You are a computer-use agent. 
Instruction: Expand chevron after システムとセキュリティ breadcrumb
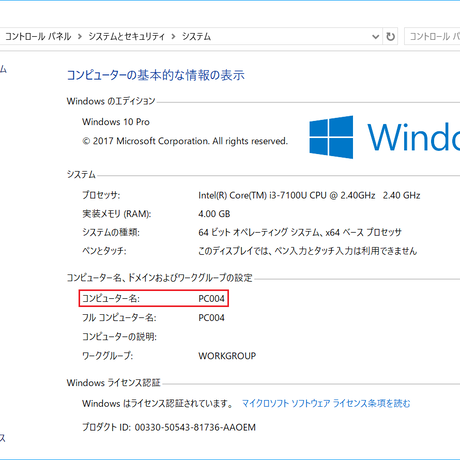pyautogui.click(x=173, y=37)
